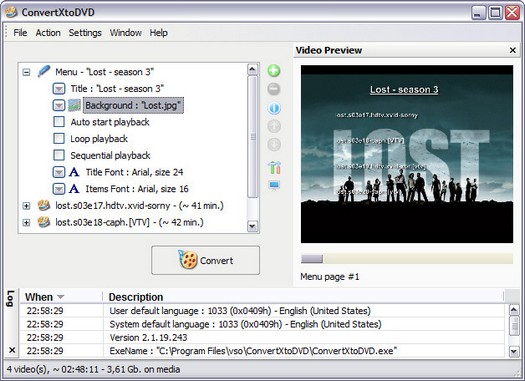Click the pen icon beside Menu entry
The height and width of the screenshot is (381, 525).
44,71
